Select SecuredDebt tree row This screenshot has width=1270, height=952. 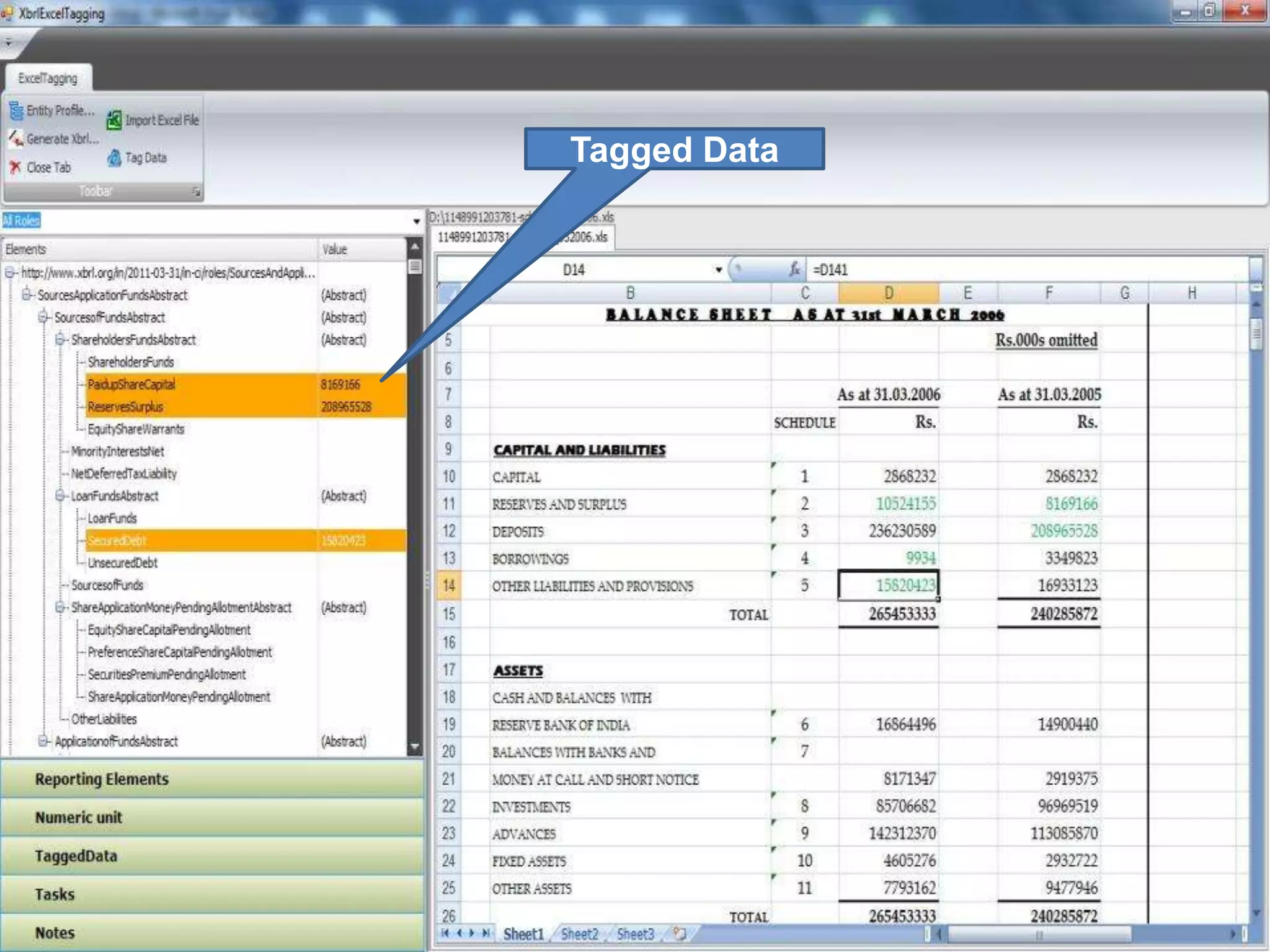click(246, 540)
